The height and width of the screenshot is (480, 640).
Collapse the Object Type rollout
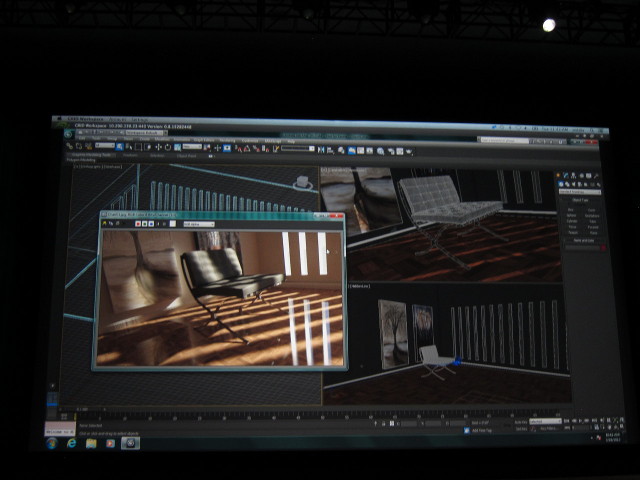point(580,200)
